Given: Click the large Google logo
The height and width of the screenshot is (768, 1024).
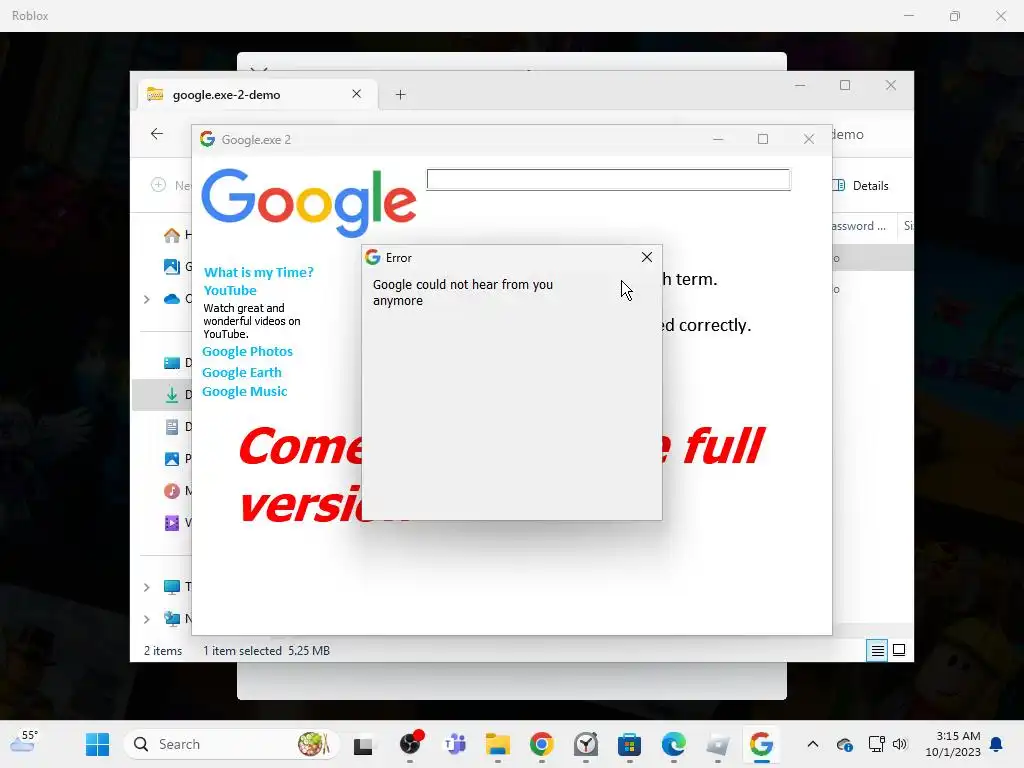Looking at the screenshot, I should click(x=309, y=202).
